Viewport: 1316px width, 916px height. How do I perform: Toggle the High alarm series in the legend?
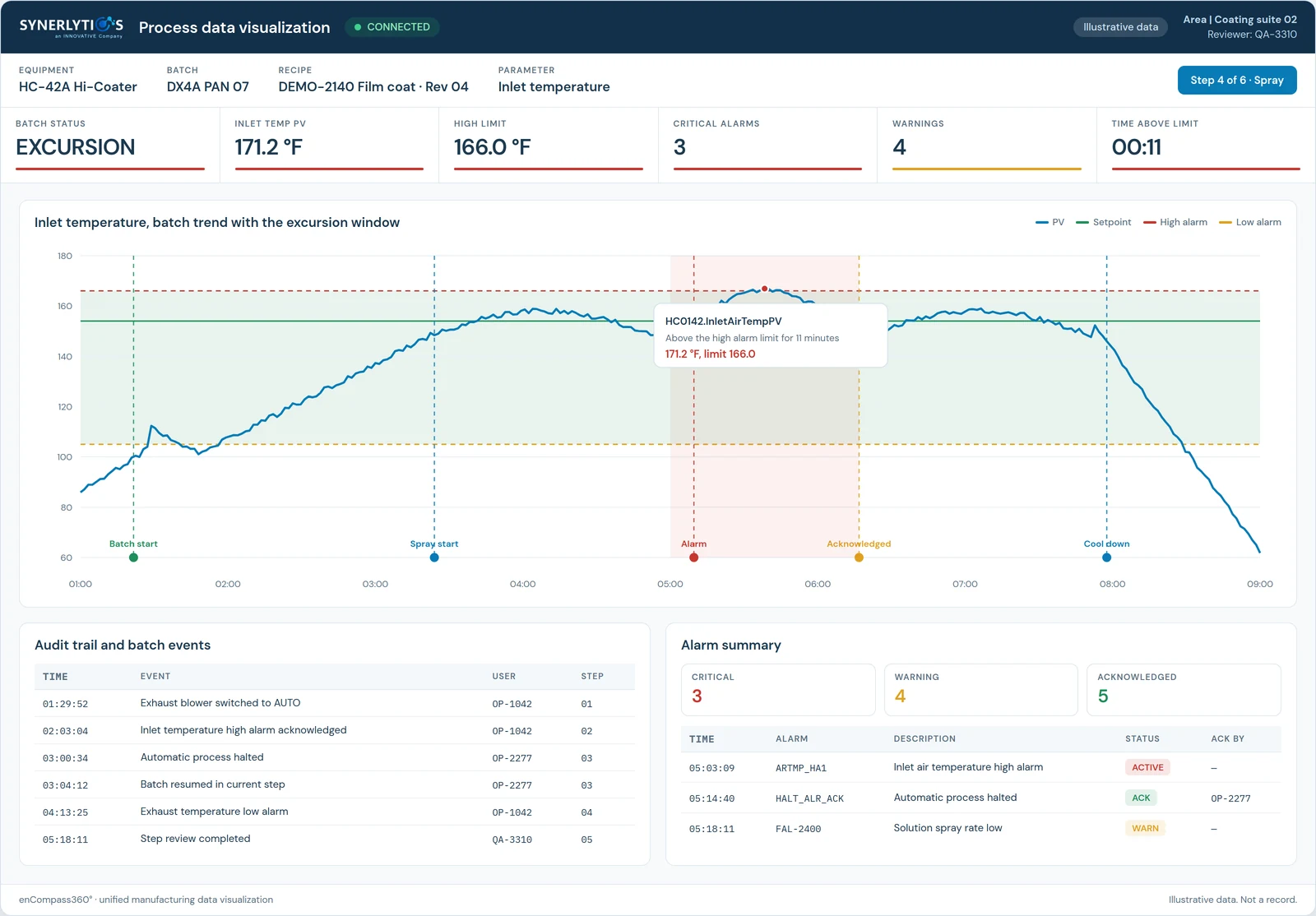pos(1175,222)
